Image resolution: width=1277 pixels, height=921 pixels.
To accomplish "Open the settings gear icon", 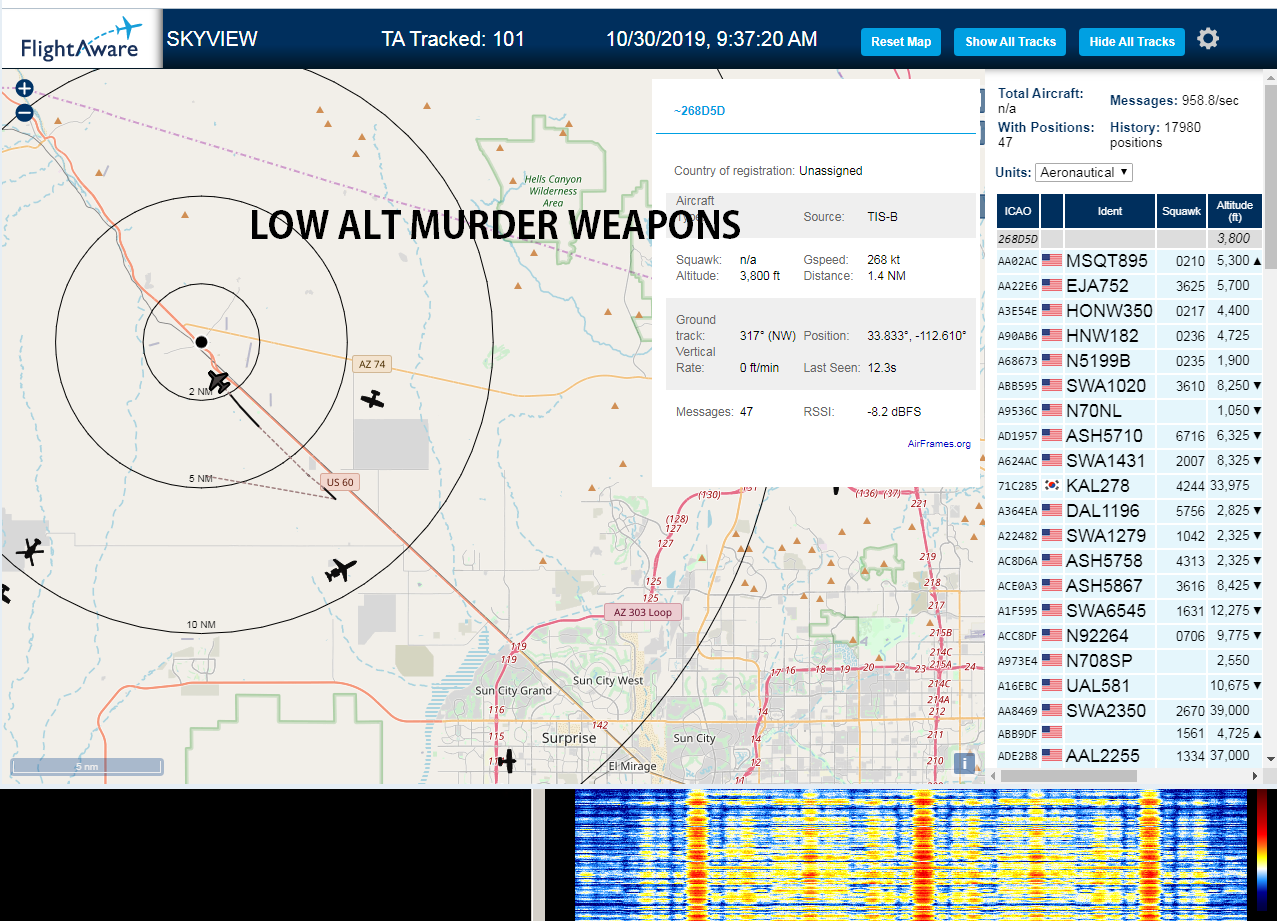I will [1208, 40].
